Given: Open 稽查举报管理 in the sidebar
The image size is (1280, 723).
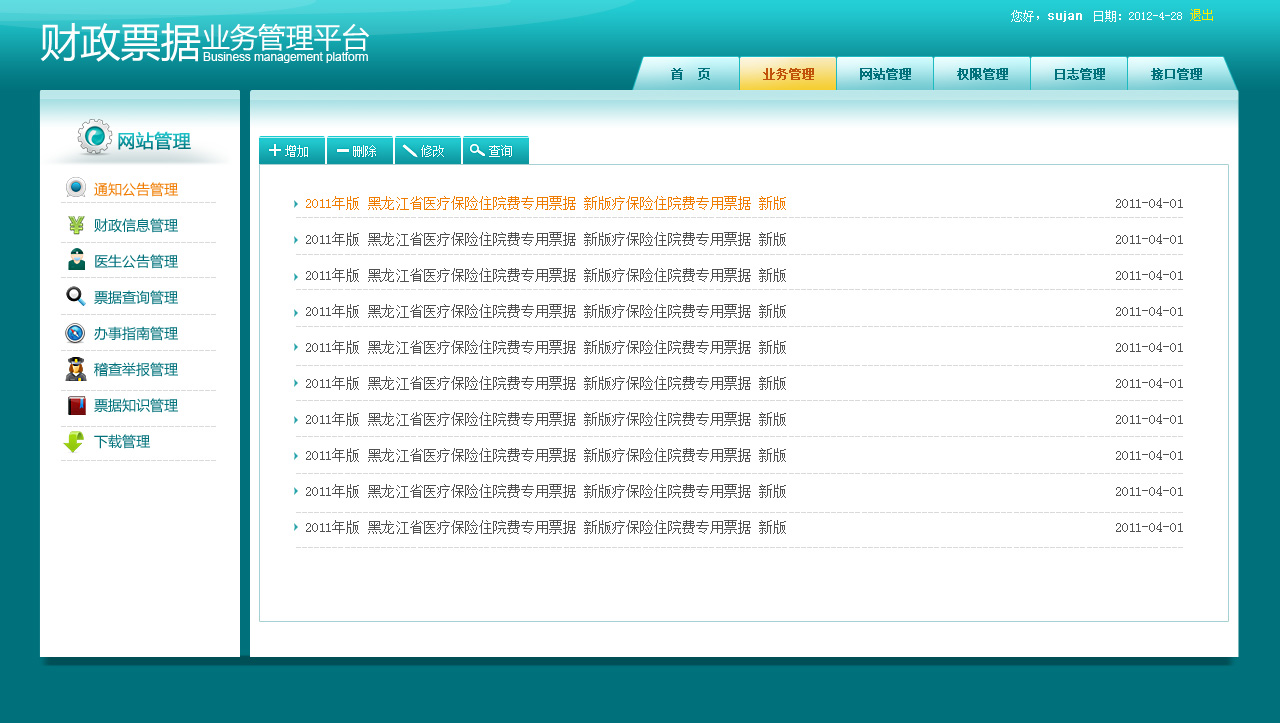Looking at the screenshot, I should (x=136, y=369).
